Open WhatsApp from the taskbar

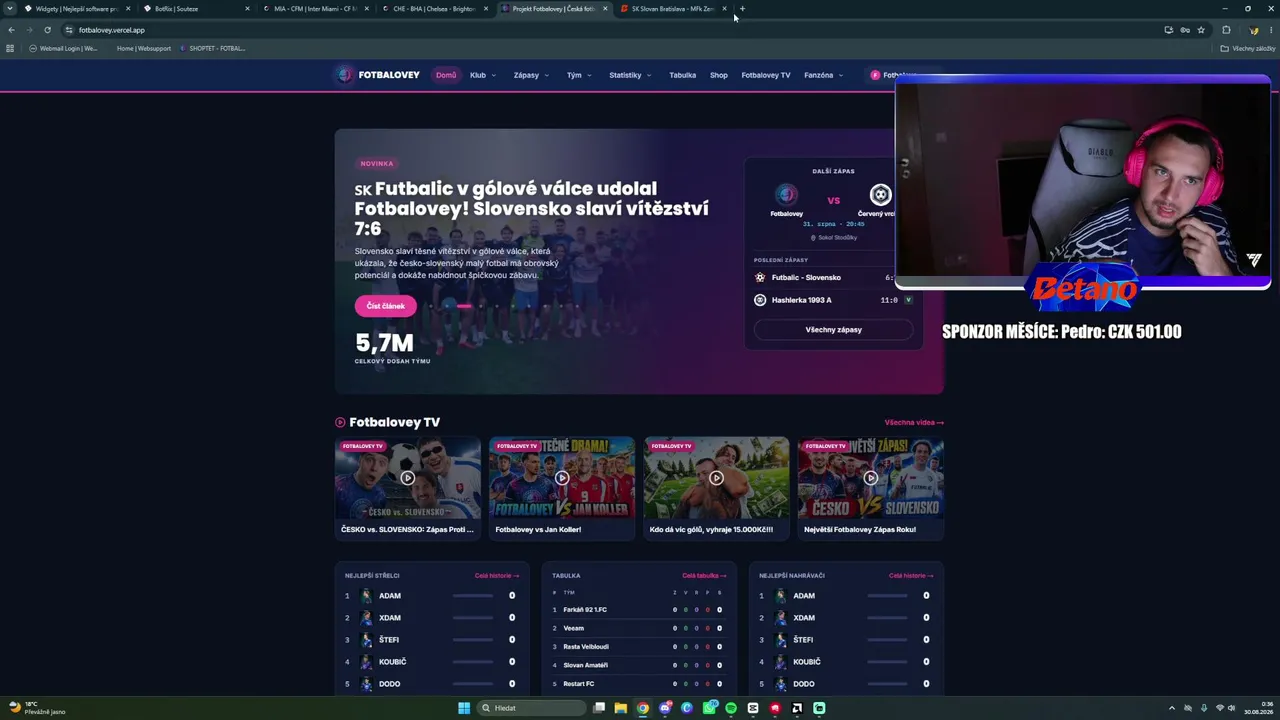pos(709,708)
